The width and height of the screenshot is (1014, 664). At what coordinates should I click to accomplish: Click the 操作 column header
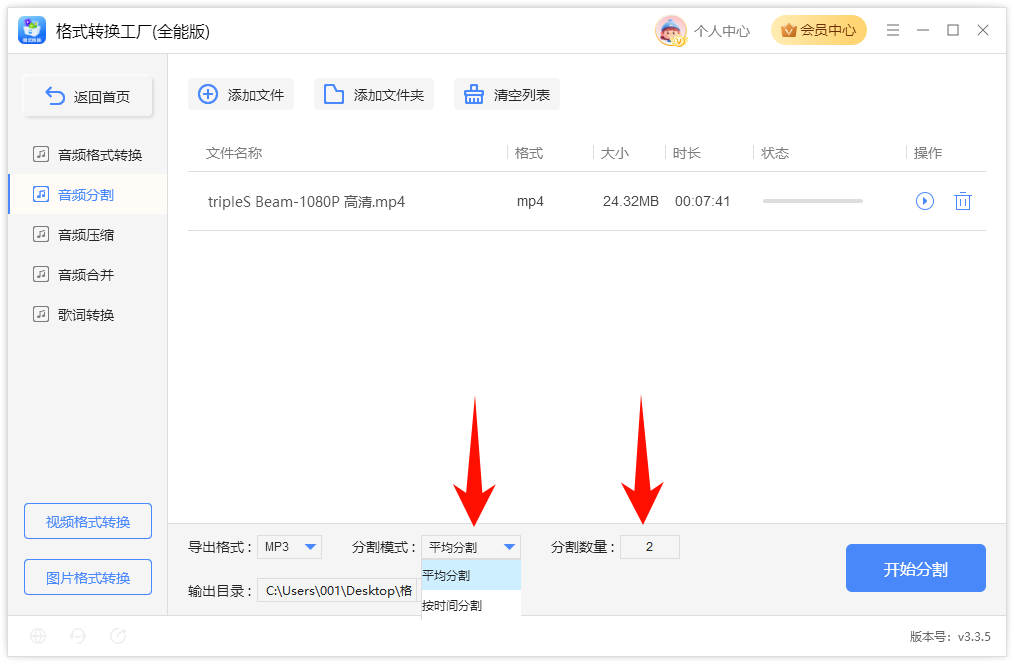coord(927,153)
